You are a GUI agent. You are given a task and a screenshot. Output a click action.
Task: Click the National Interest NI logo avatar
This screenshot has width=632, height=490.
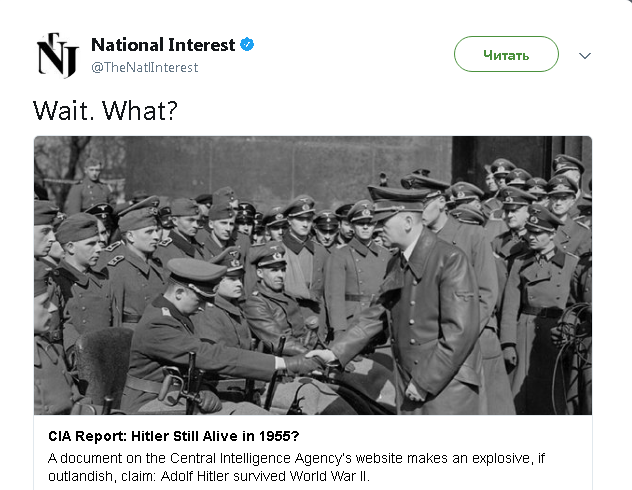[x=56, y=54]
